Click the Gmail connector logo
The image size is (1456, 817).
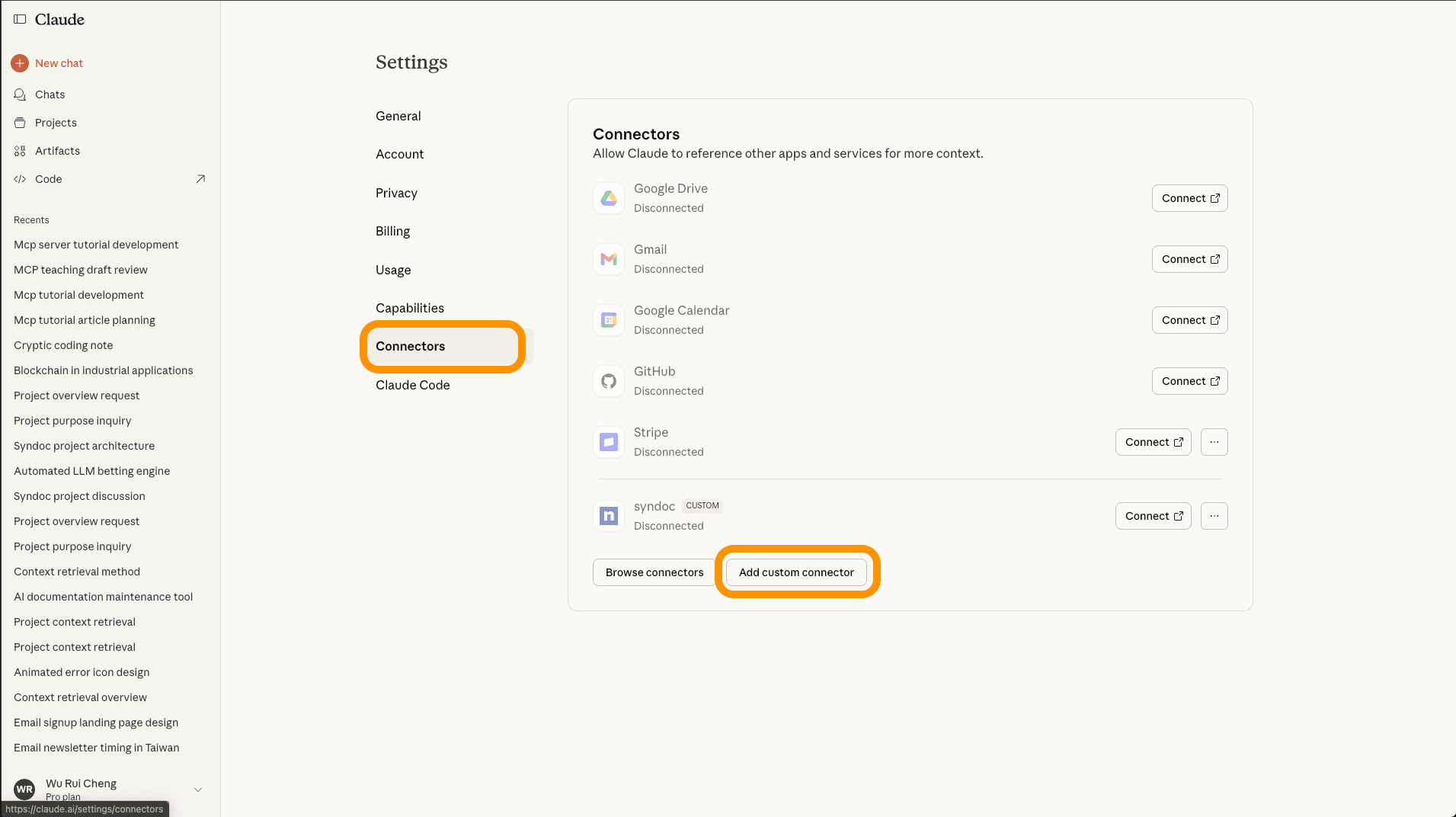608,258
